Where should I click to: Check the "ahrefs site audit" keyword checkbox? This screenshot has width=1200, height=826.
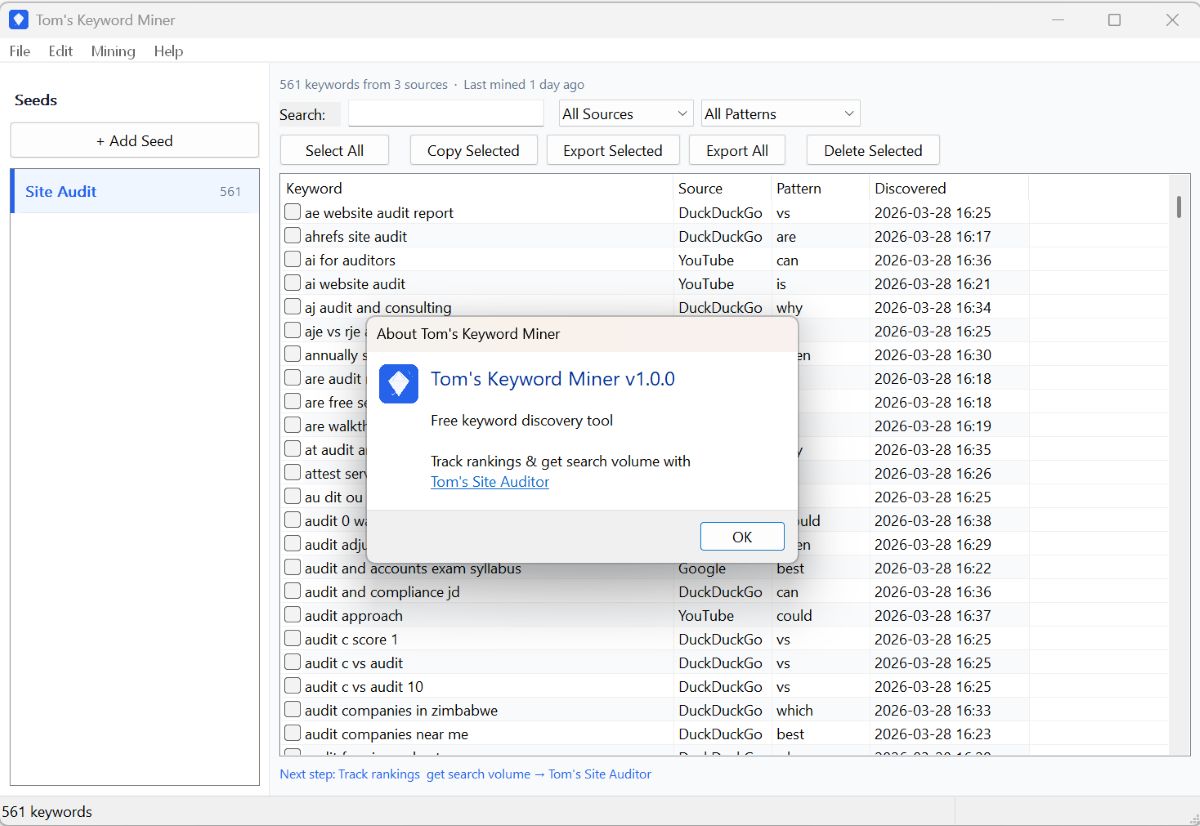click(x=293, y=236)
